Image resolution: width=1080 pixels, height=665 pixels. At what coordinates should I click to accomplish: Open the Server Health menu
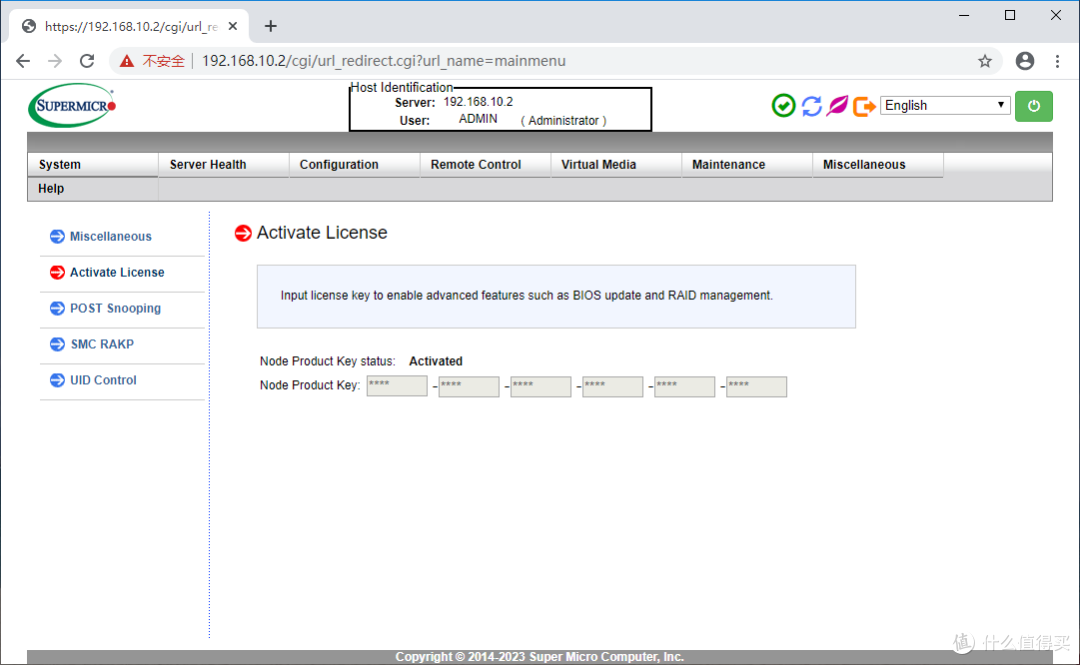tap(208, 165)
